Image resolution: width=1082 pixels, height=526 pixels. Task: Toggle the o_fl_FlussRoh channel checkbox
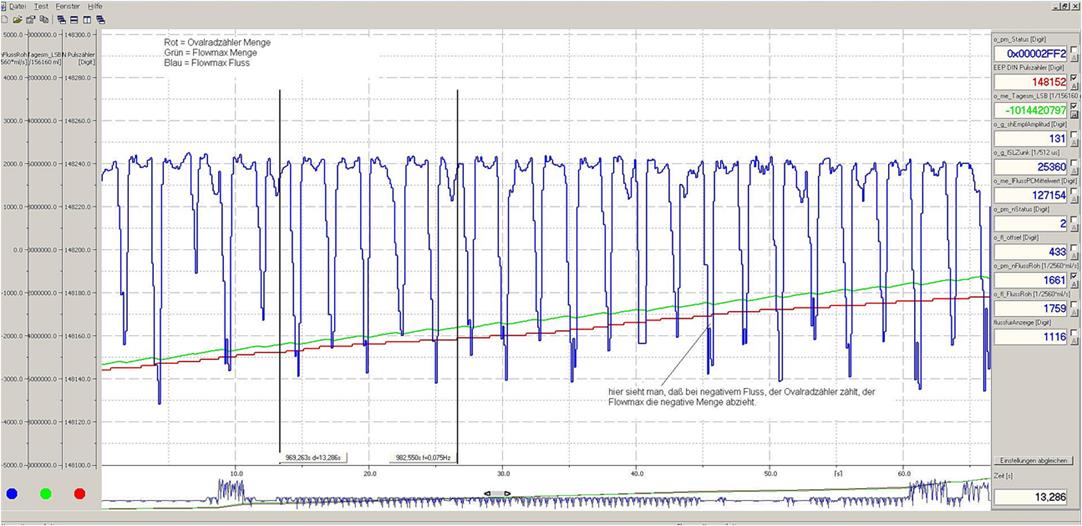1074,304
